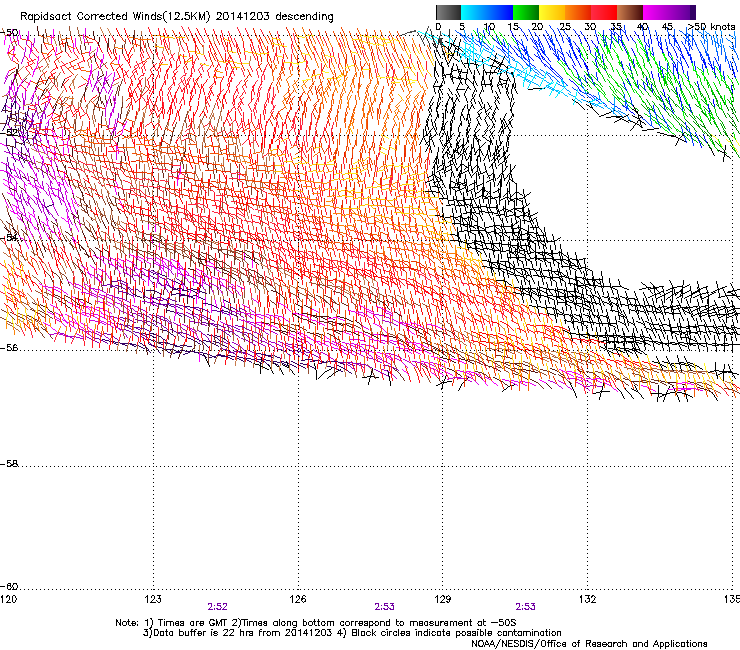Pick the orange 25-30 knots legend color

578,12
